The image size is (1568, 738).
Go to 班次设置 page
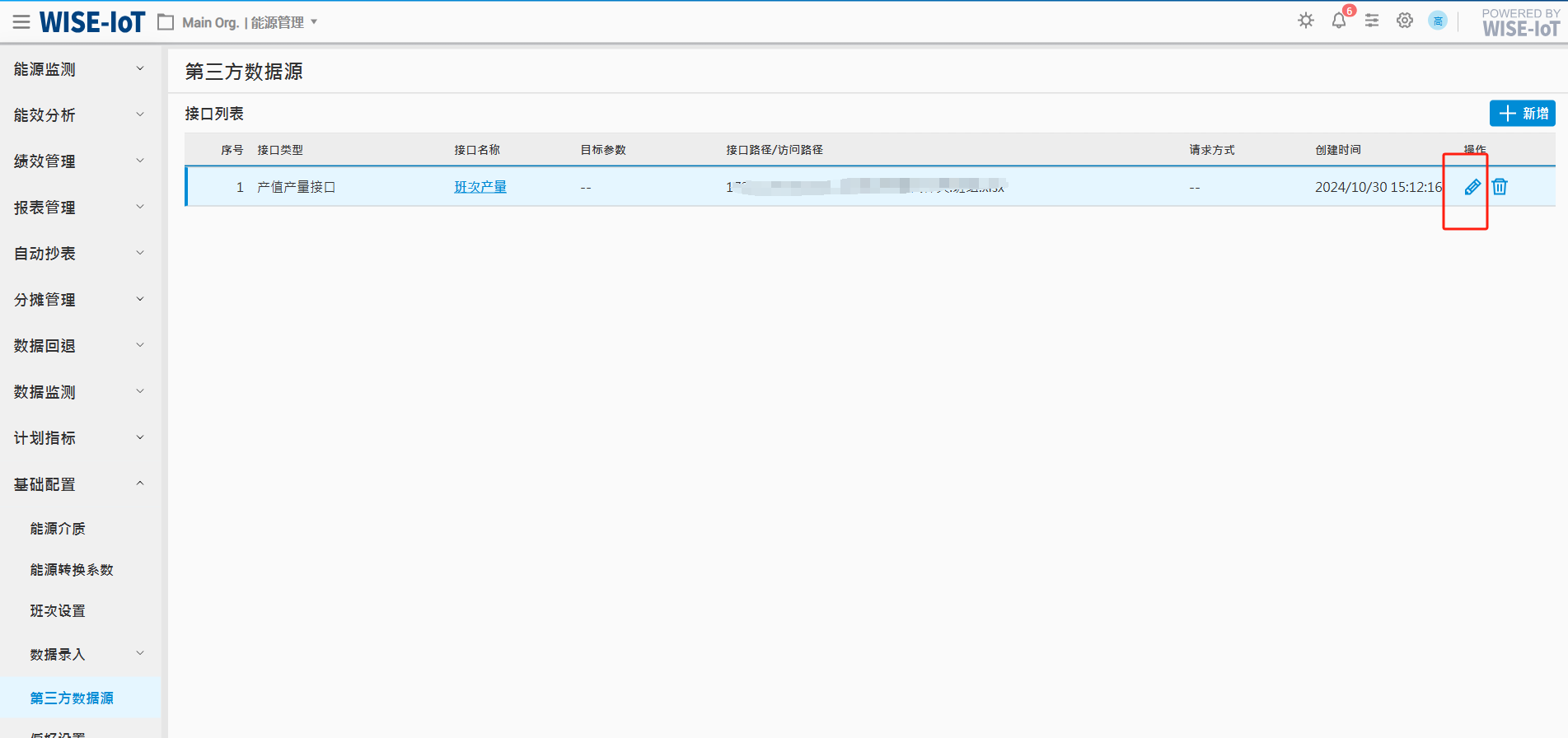[x=58, y=611]
